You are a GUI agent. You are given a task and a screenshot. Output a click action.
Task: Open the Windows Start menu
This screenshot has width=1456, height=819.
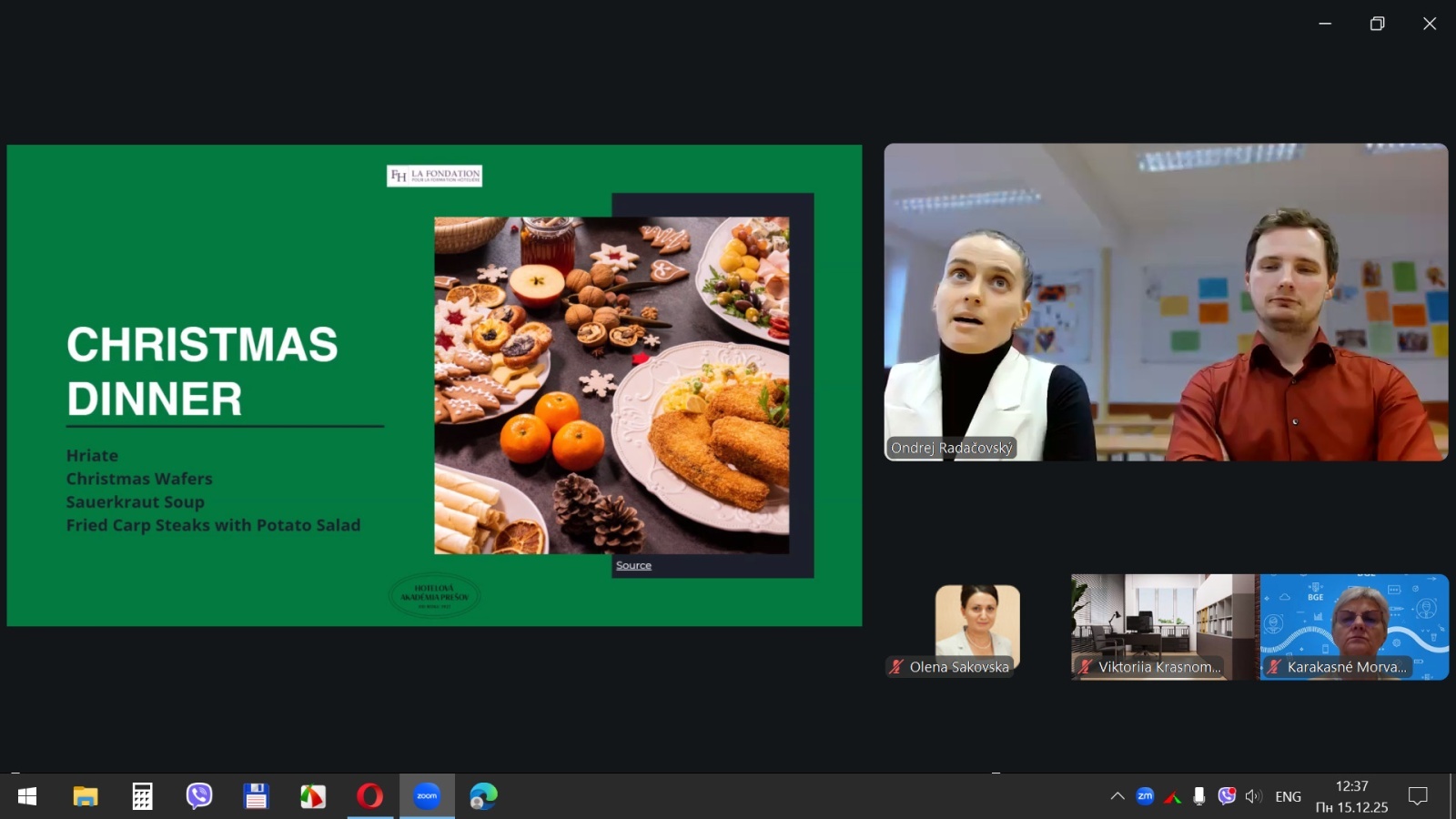tap(27, 796)
